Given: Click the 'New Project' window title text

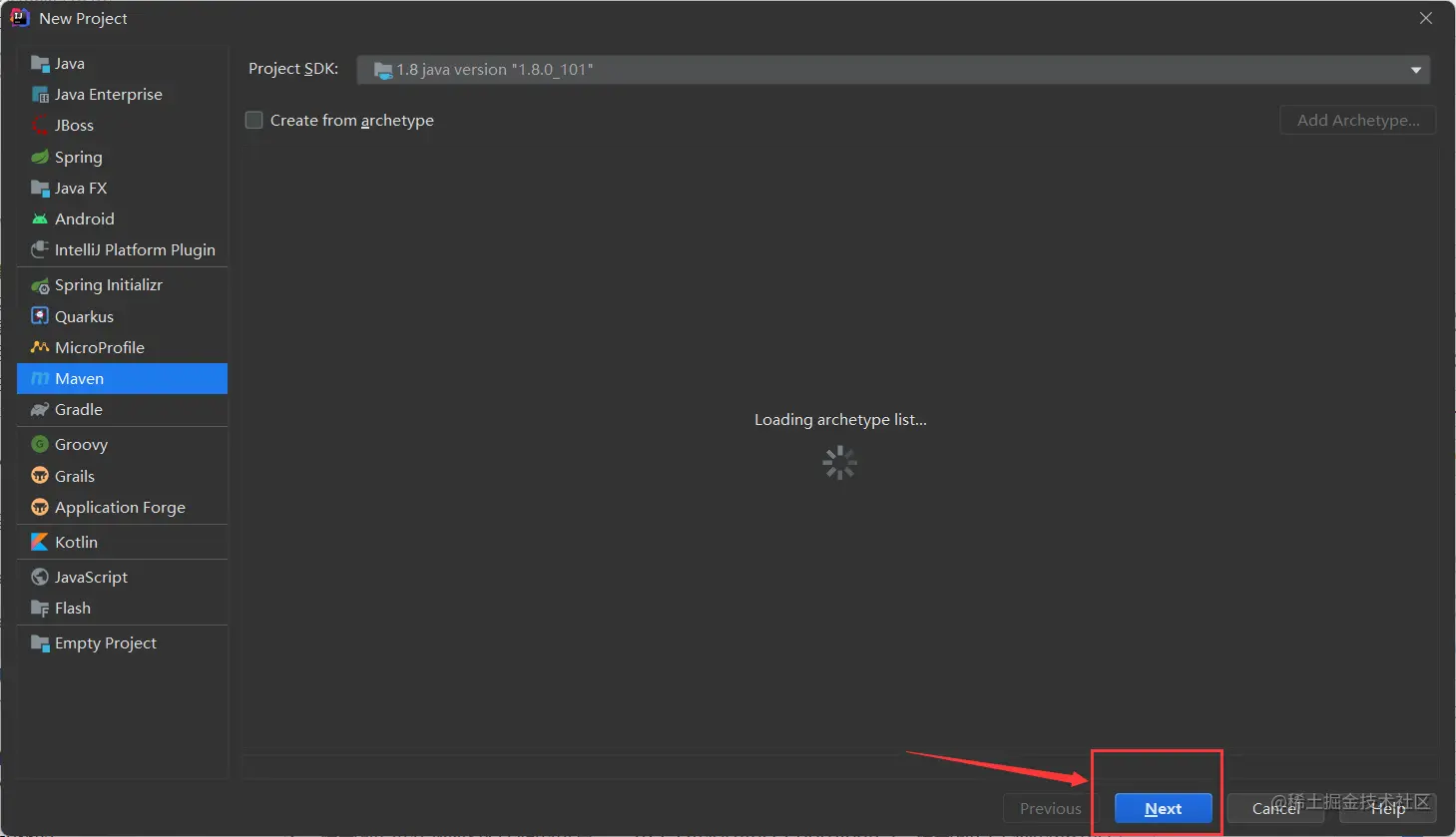Looking at the screenshot, I should click(83, 18).
